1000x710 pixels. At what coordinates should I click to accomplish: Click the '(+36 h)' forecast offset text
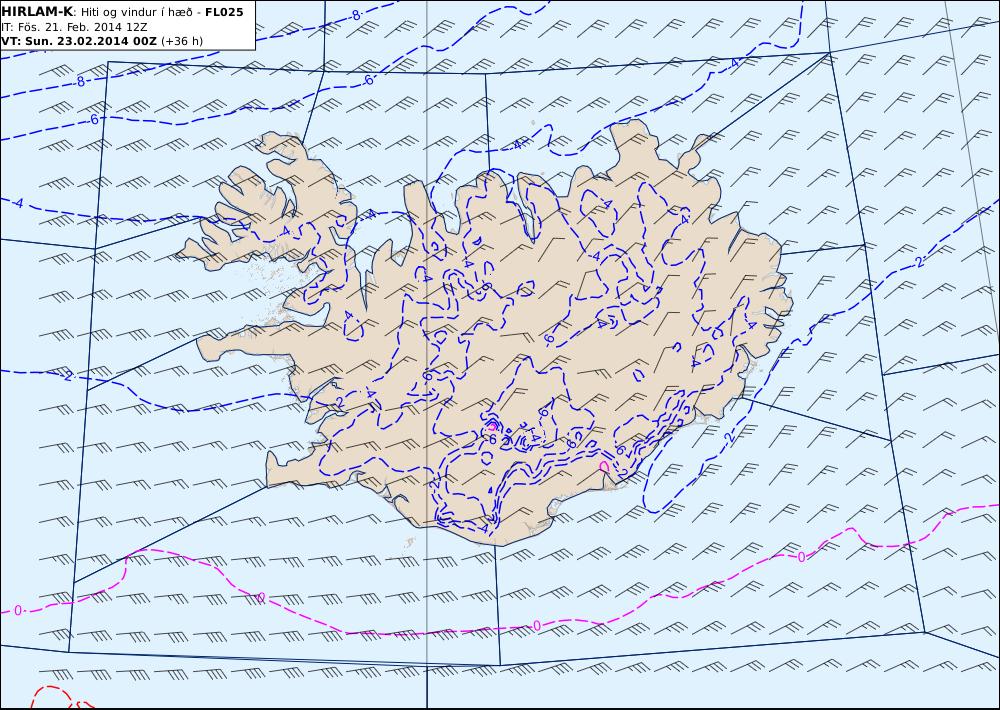point(182,41)
